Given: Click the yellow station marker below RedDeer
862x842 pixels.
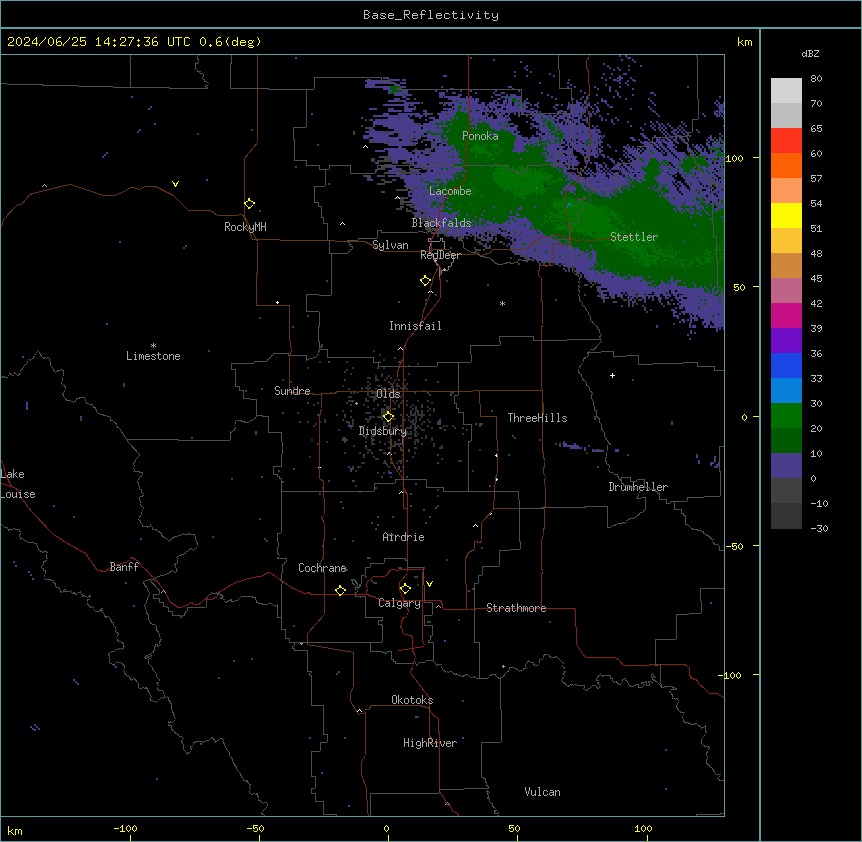Looking at the screenshot, I should click(x=426, y=281).
